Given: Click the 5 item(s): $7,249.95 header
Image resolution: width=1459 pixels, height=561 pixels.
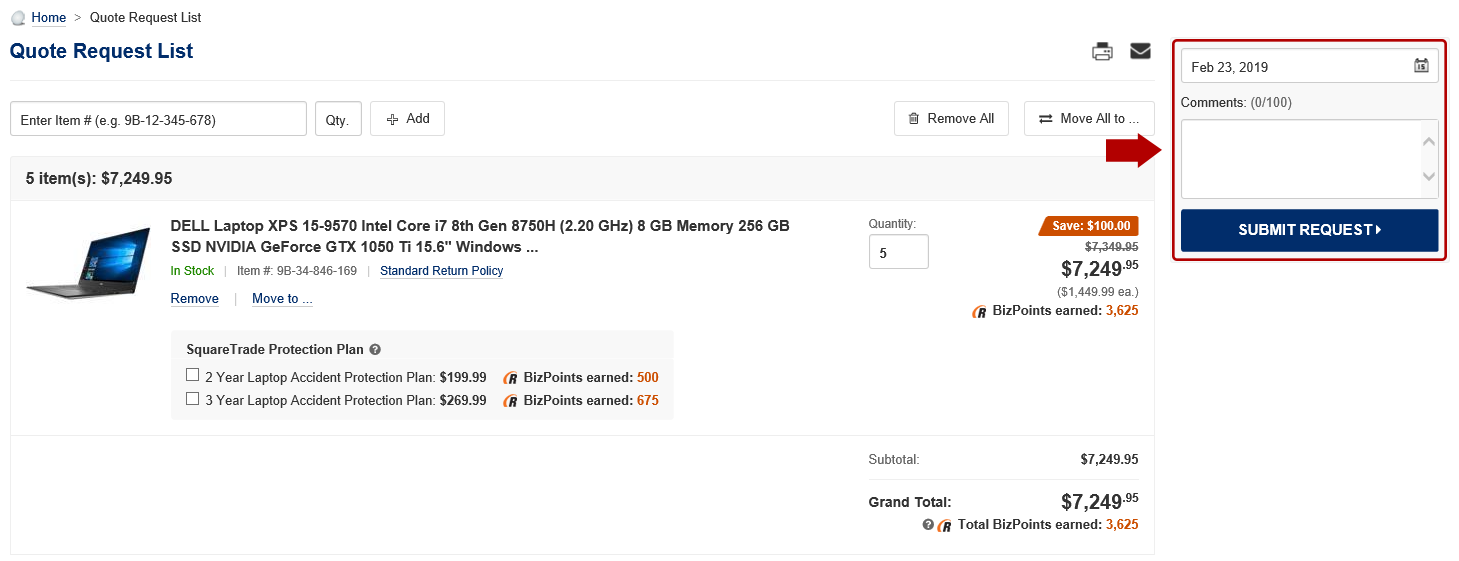Looking at the screenshot, I should (x=99, y=178).
